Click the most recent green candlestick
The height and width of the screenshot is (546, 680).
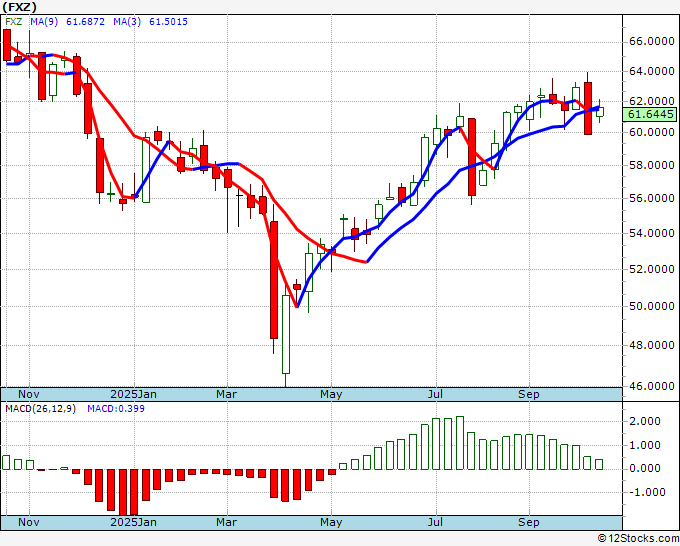click(600, 112)
